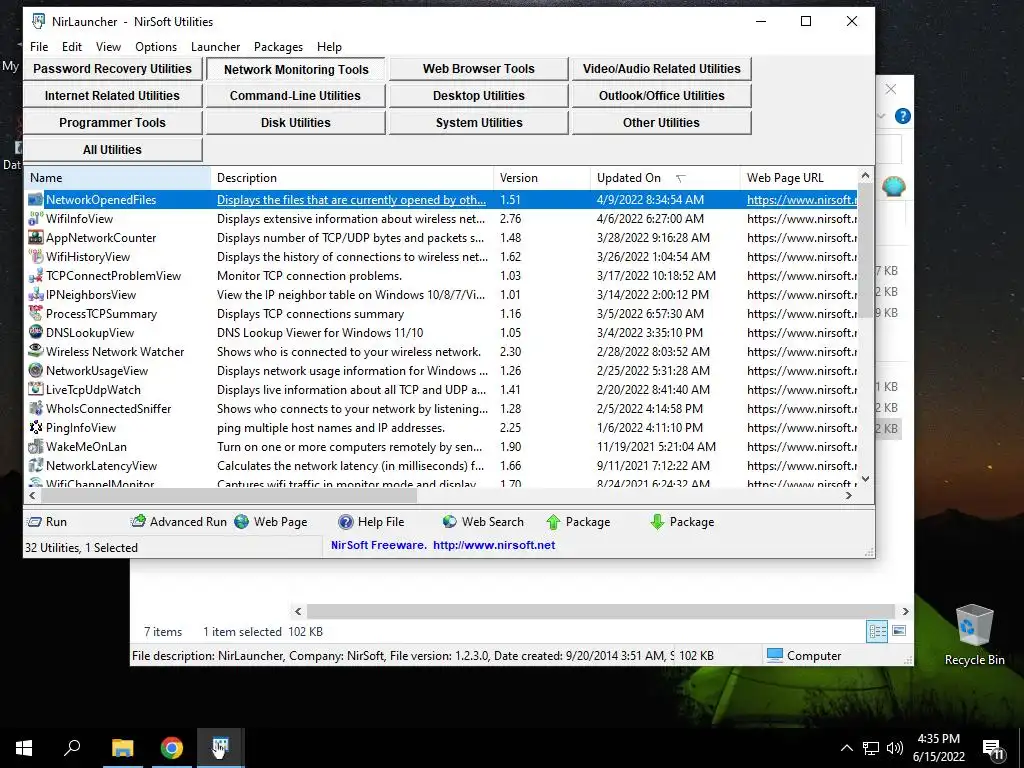Open the Launcher menu
This screenshot has width=1024, height=768.
point(216,47)
